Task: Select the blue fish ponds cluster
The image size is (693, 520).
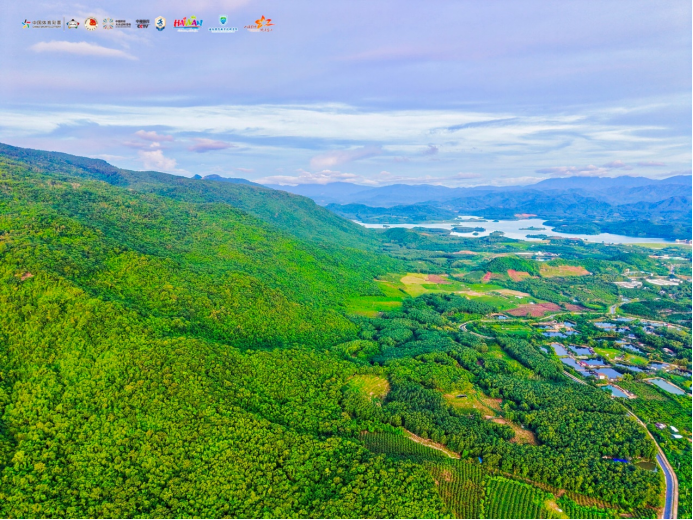Action: [600, 365]
